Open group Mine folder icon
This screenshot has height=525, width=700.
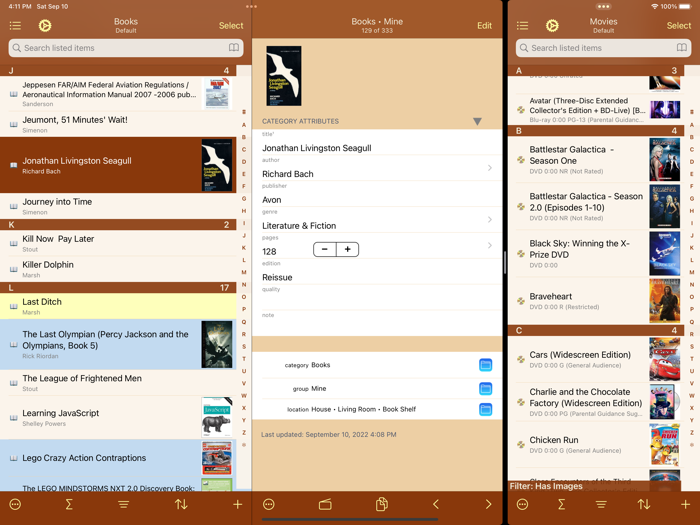point(485,388)
